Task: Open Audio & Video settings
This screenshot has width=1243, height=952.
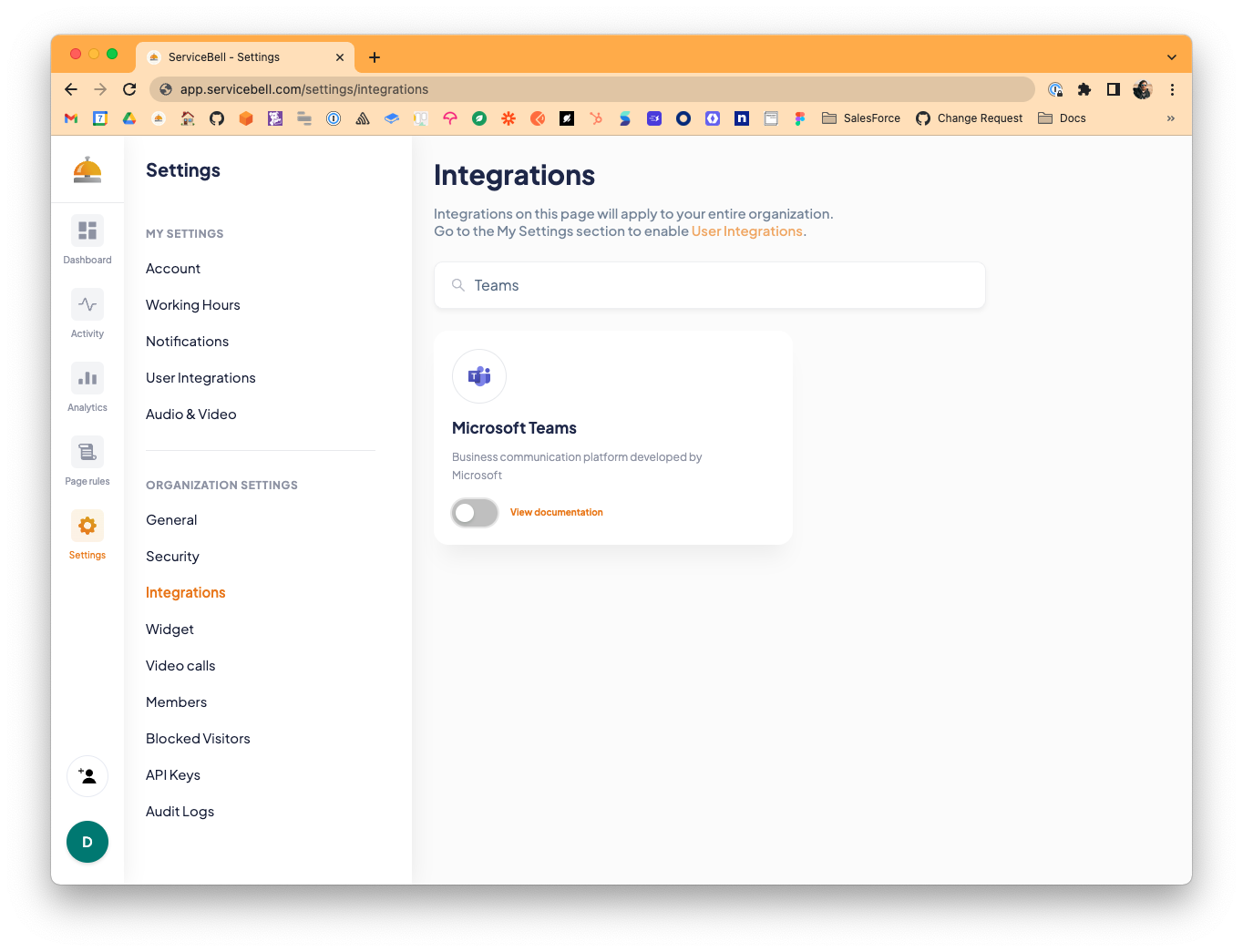Action: click(191, 415)
